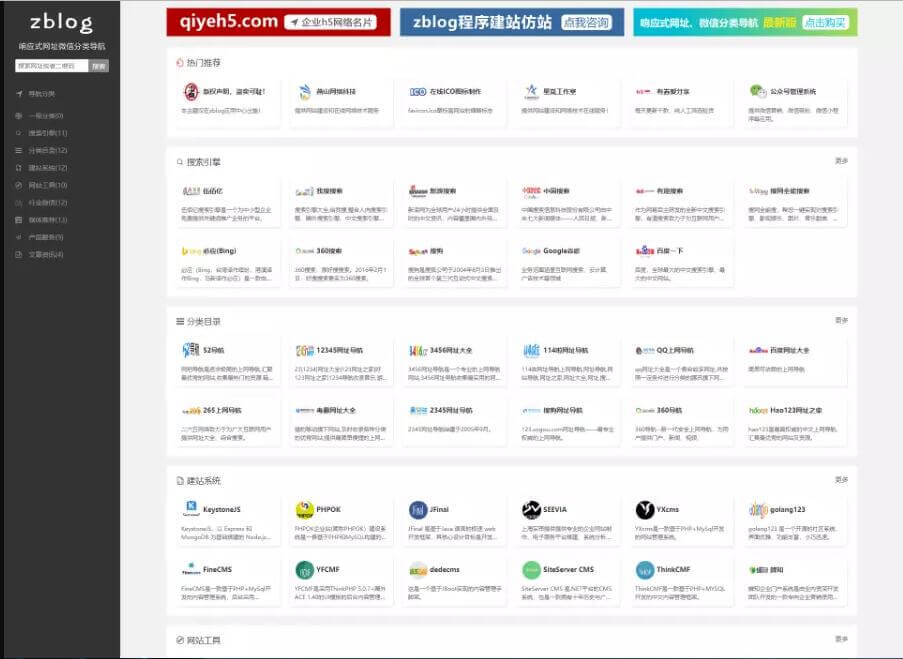903x659 pixels.
Task: Open the JFinal site icon
Action: pos(417,509)
